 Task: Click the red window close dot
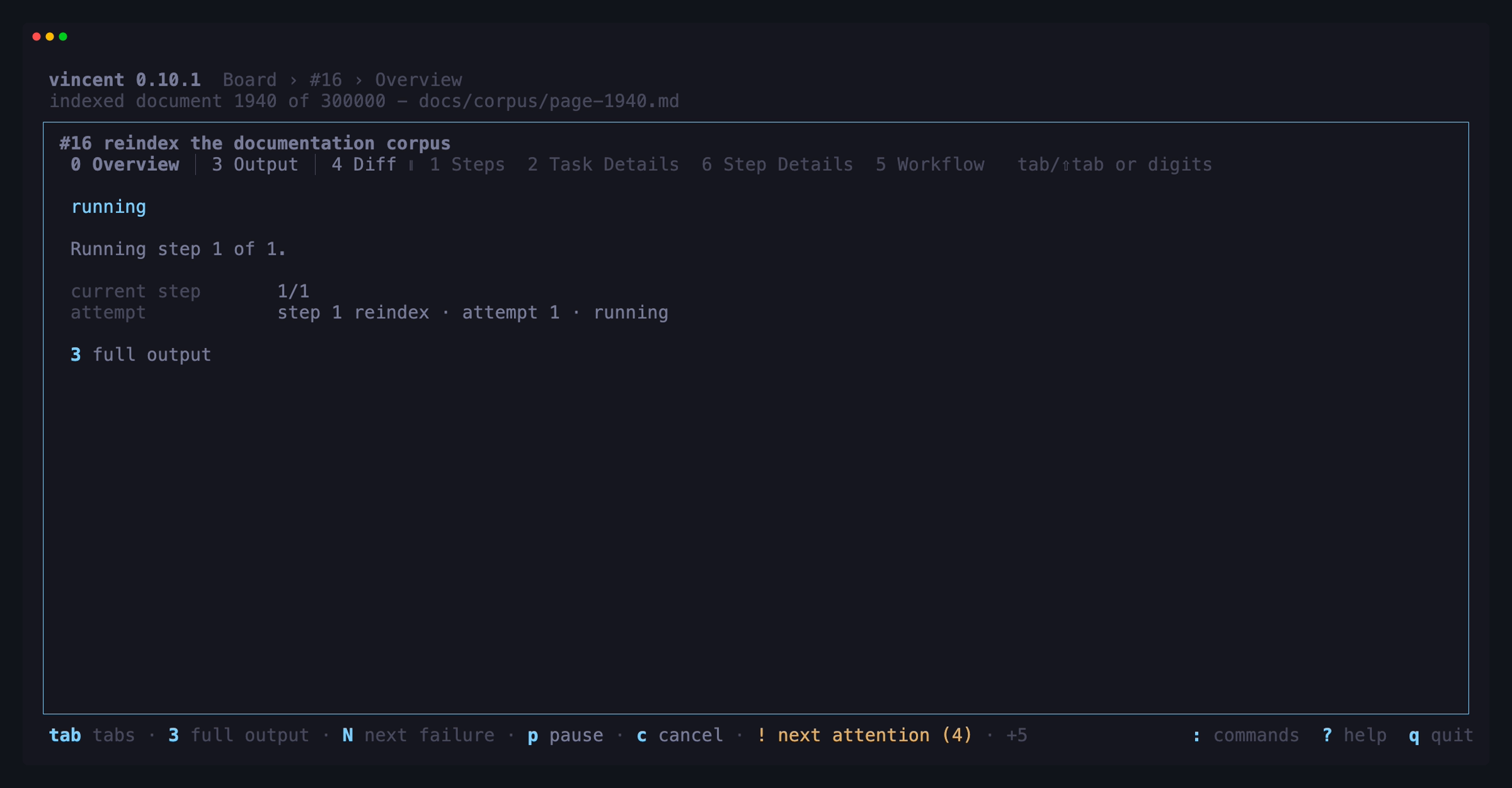(37, 37)
